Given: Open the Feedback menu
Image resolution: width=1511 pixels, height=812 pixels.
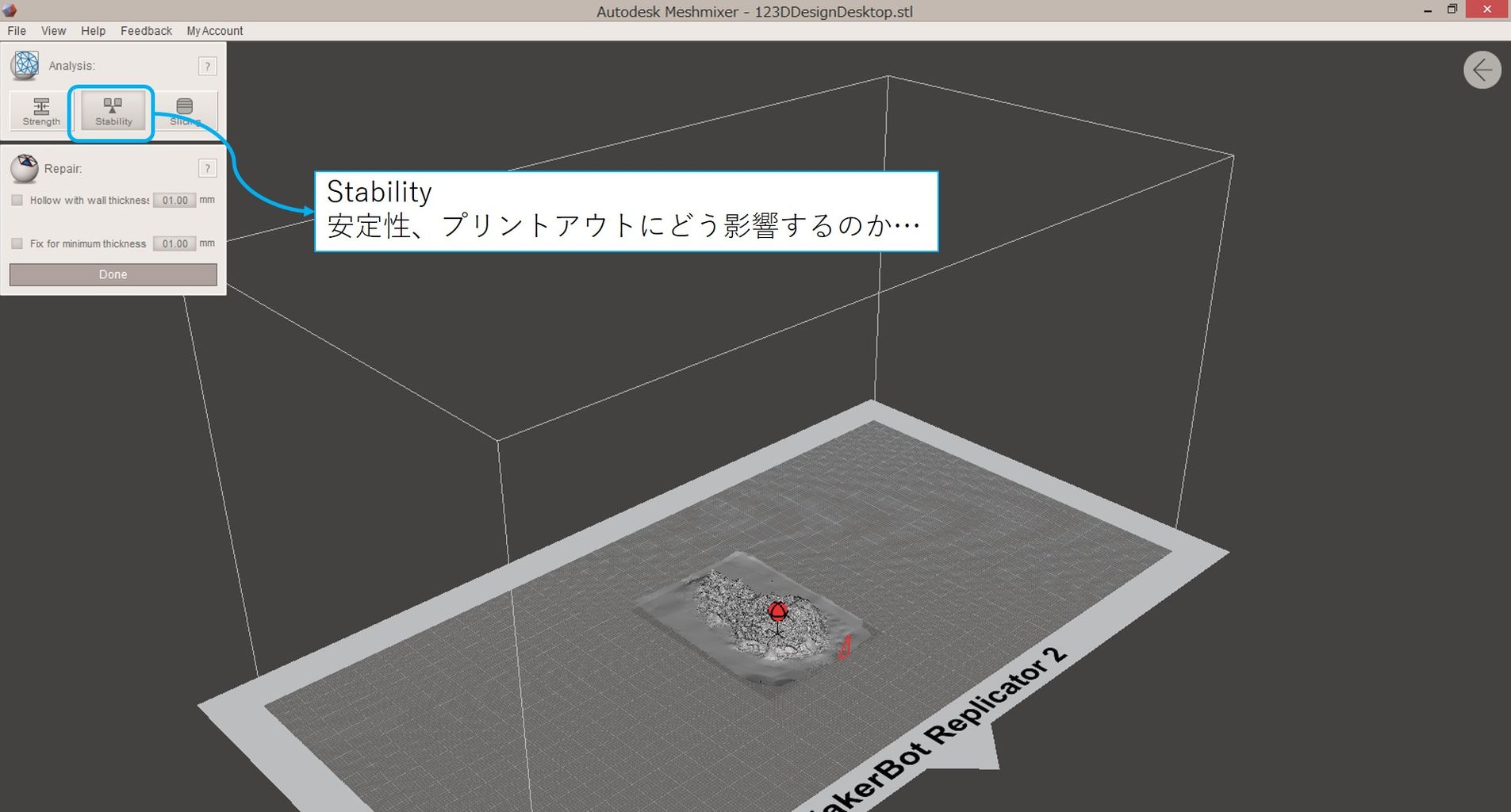Looking at the screenshot, I should point(146,31).
